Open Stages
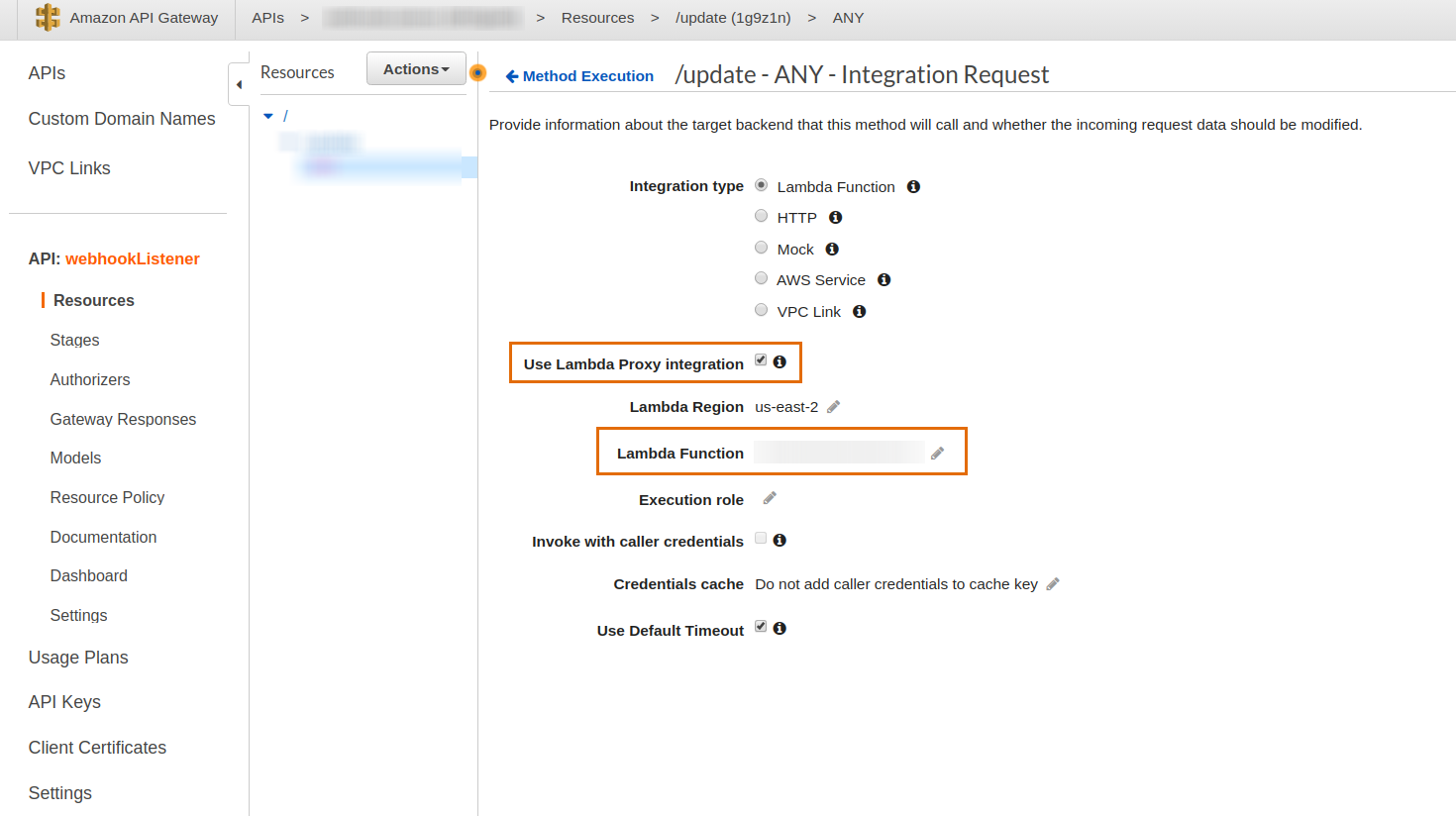Screen dimensions: 1456x816 pos(74,340)
